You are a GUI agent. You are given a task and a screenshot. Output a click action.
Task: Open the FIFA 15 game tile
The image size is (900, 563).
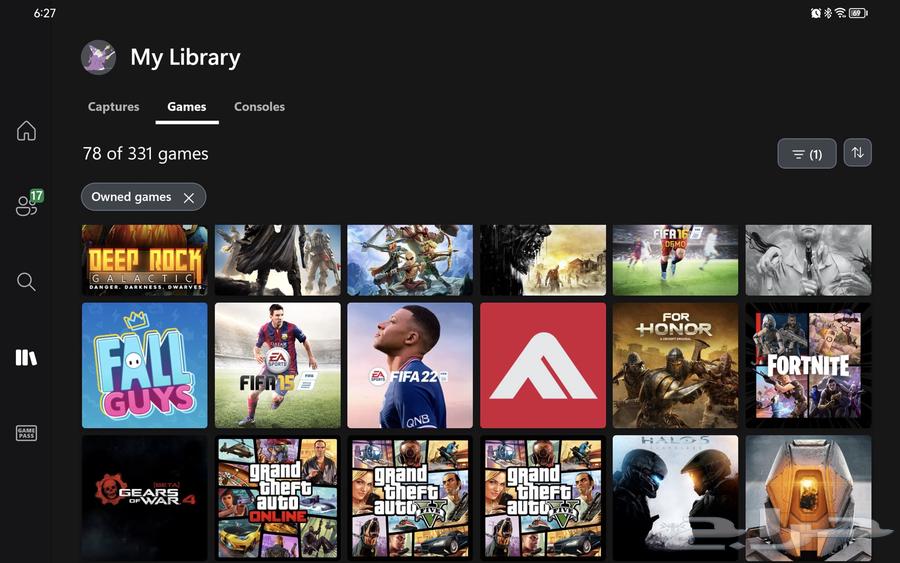277,366
